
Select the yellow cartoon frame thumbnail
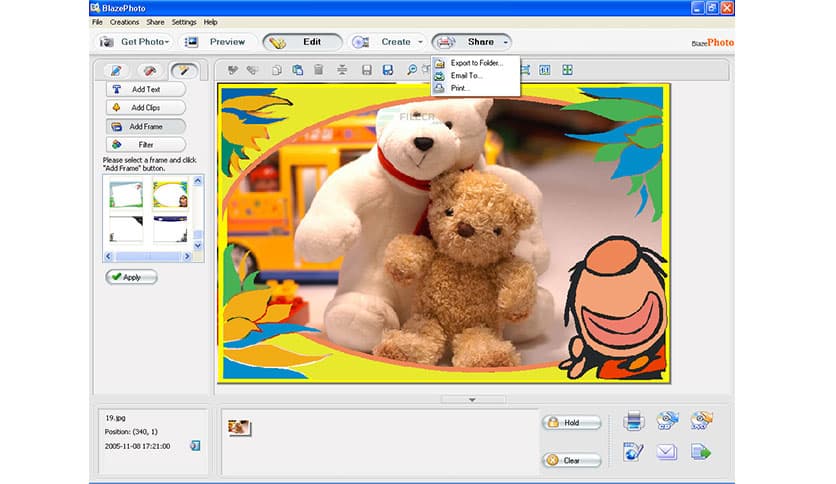pos(171,195)
